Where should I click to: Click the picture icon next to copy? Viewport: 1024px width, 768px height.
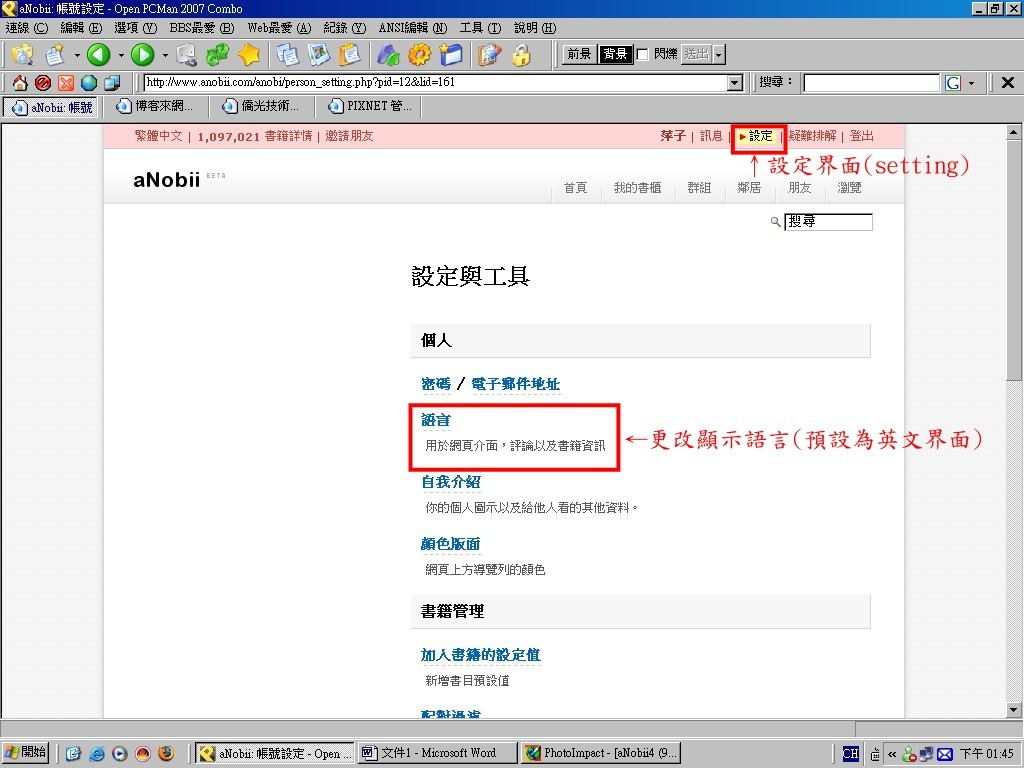pos(319,54)
